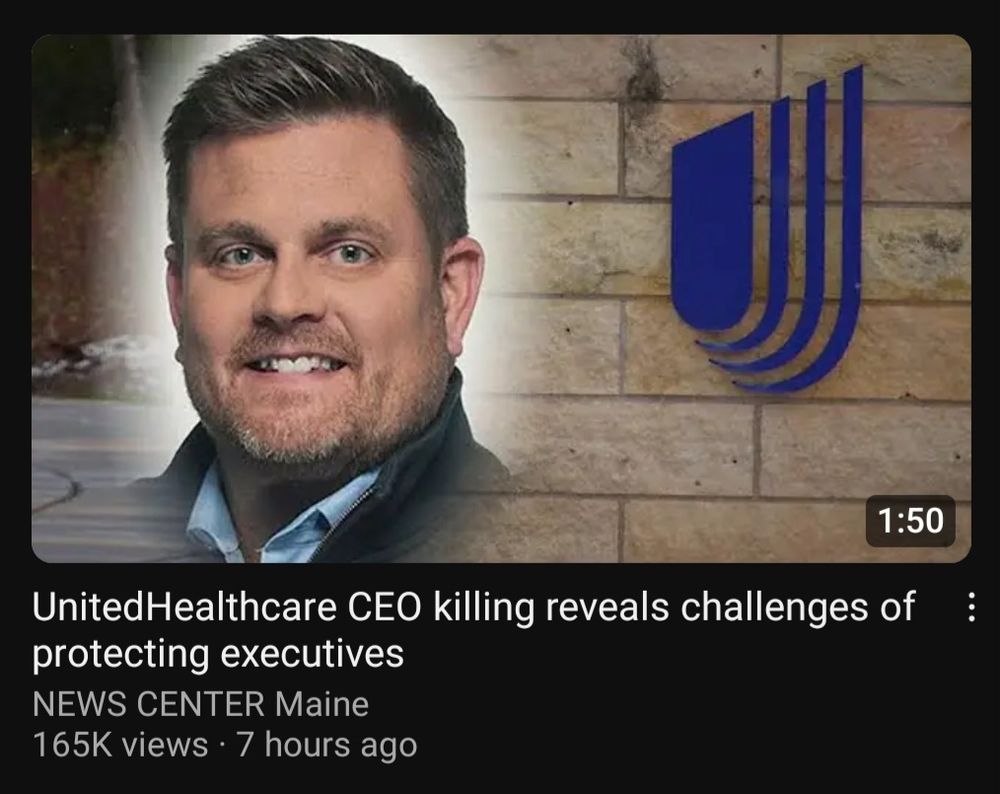This screenshot has width=1000, height=794.
Task: Click the blue UnitedHealthcare logo in thumbnail
Action: tap(767, 228)
